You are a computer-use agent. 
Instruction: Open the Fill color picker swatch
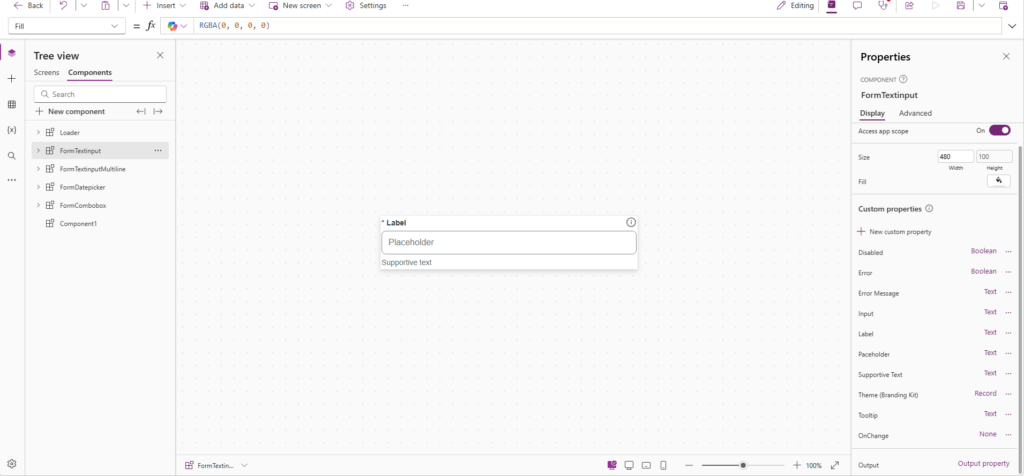tap(999, 182)
